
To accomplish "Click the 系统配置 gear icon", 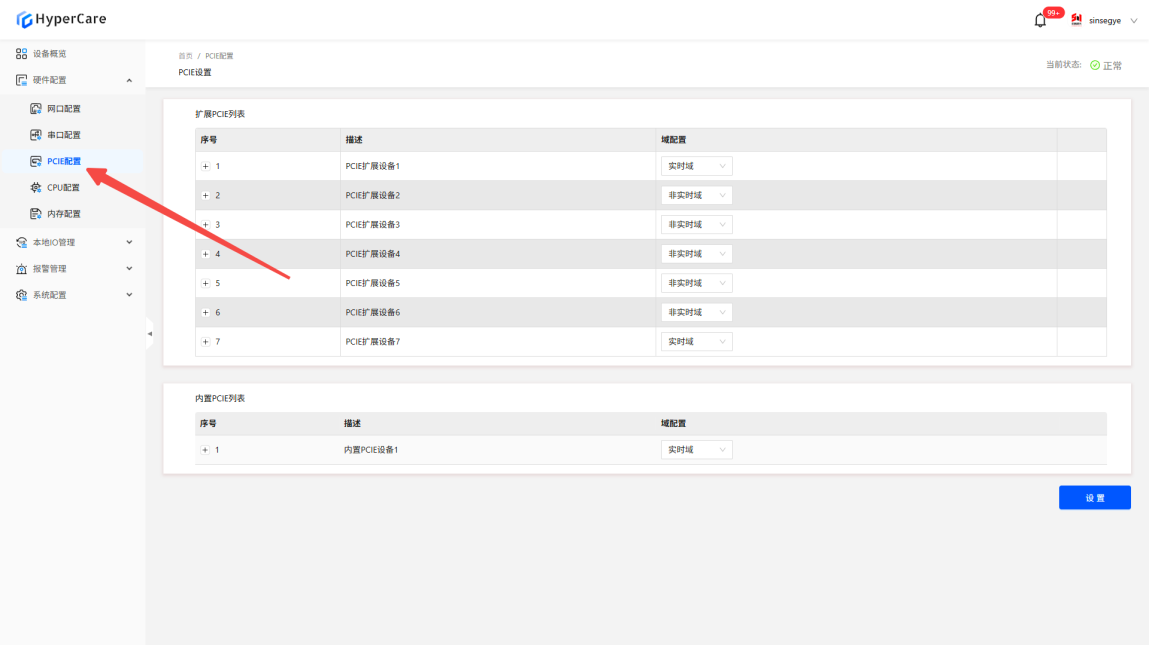I will pyautogui.click(x=21, y=295).
